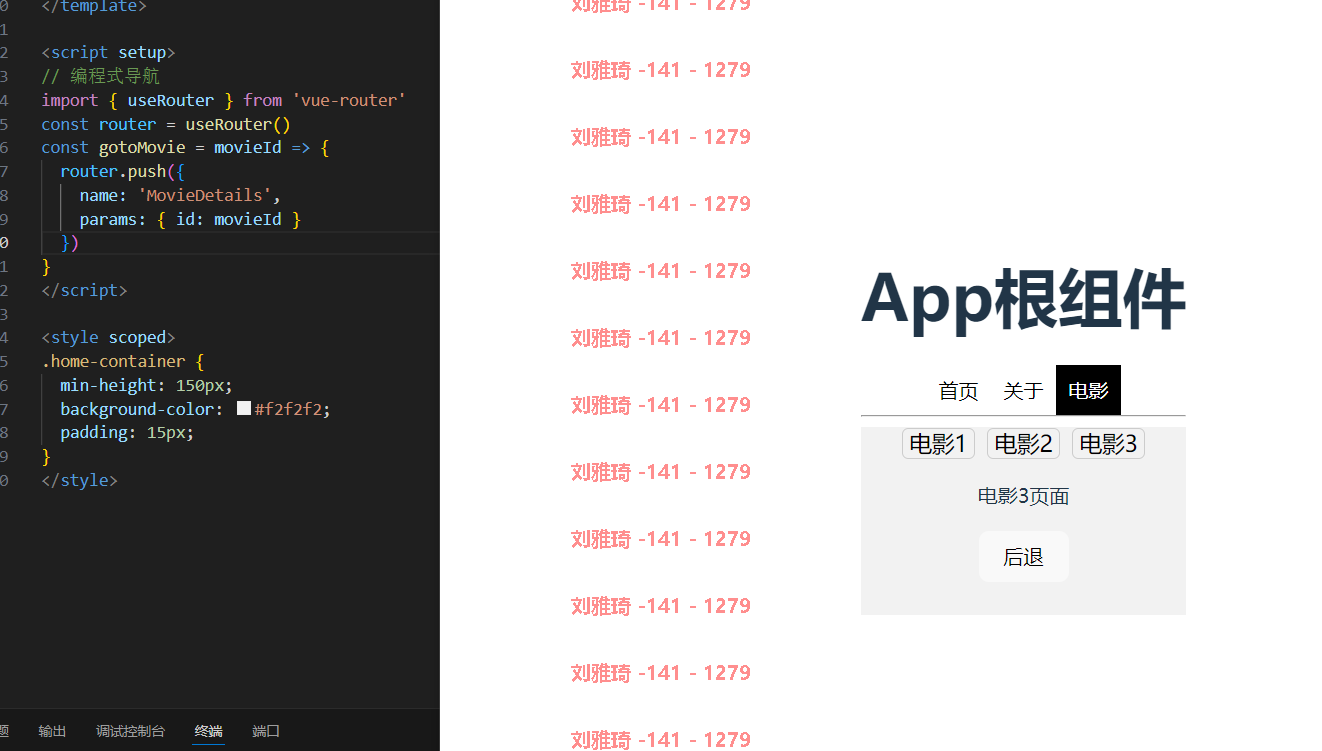Switch to the 调试控制台 panel tab

pyautogui.click(x=130, y=731)
